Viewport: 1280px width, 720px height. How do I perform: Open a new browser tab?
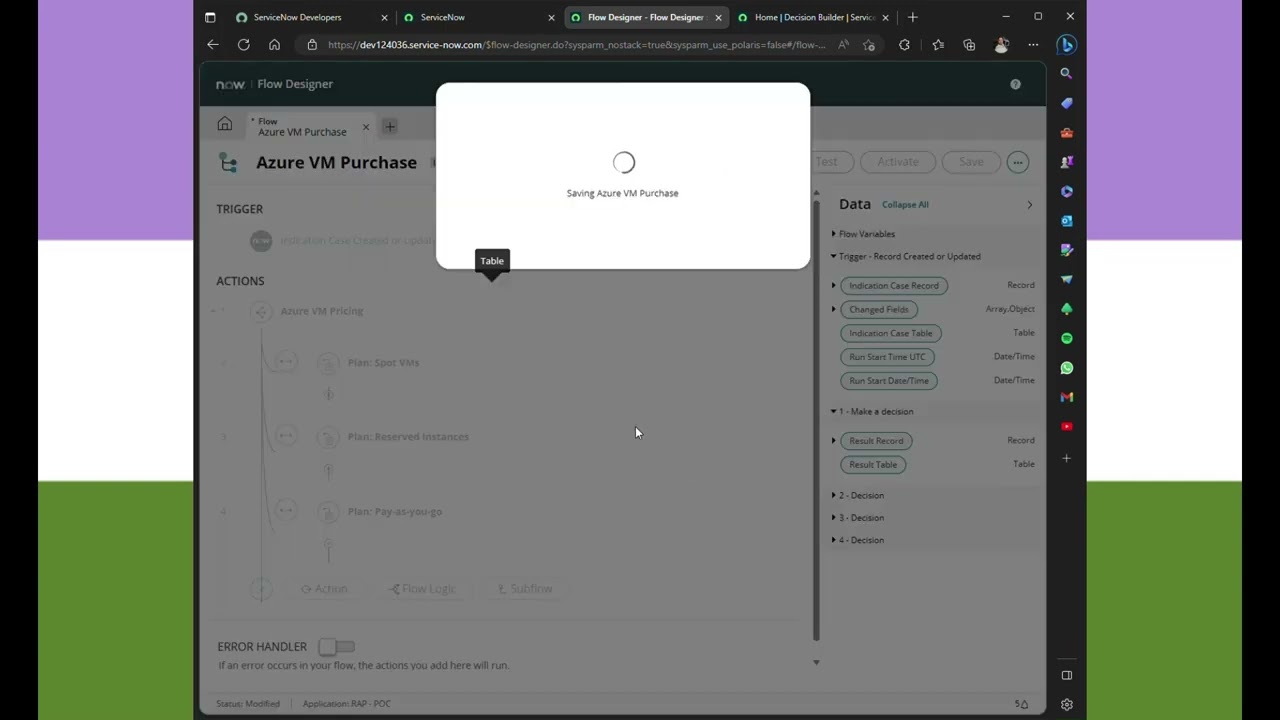pyautogui.click(x=912, y=17)
